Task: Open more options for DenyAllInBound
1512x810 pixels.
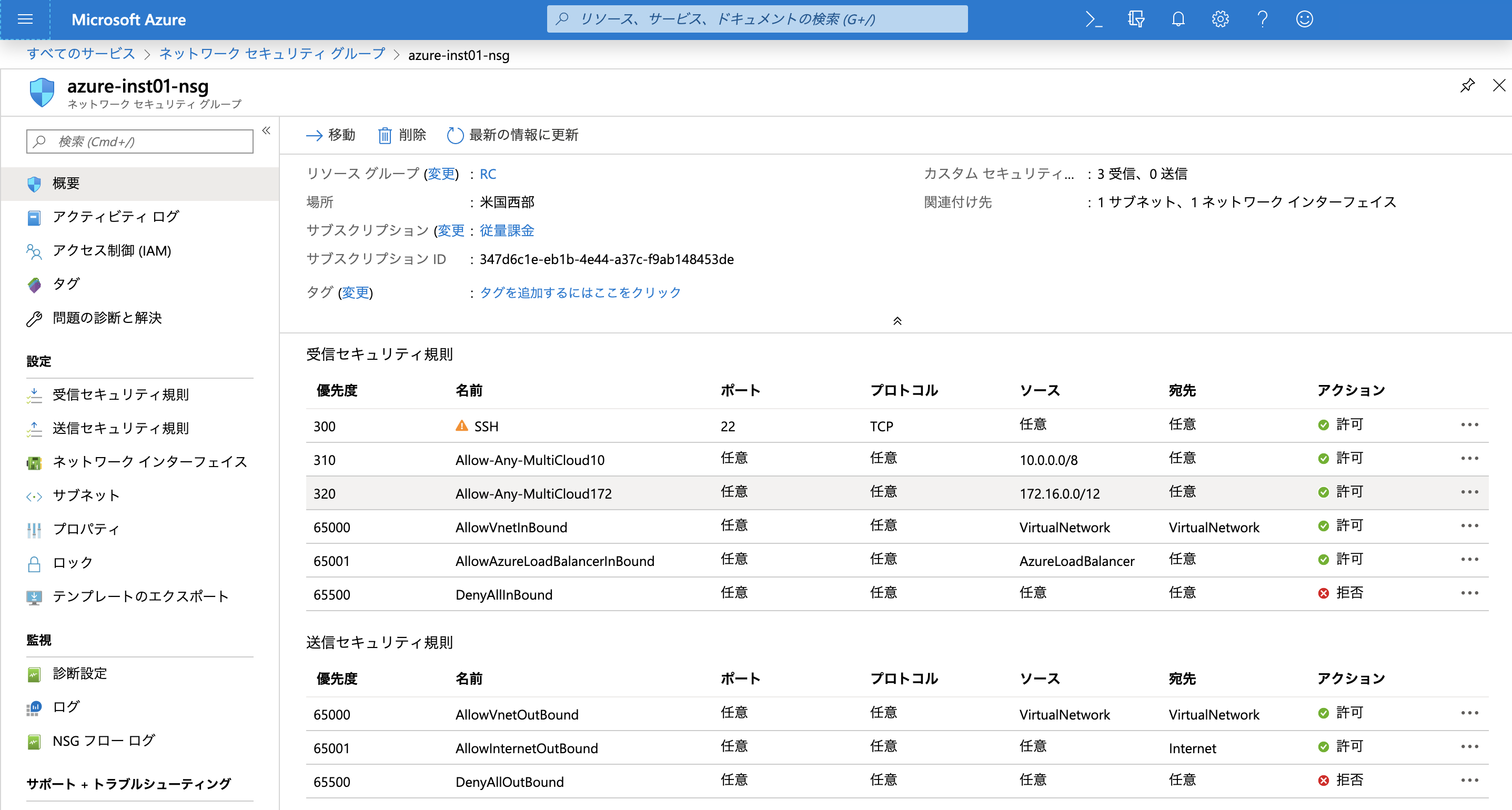Action: tap(1470, 593)
